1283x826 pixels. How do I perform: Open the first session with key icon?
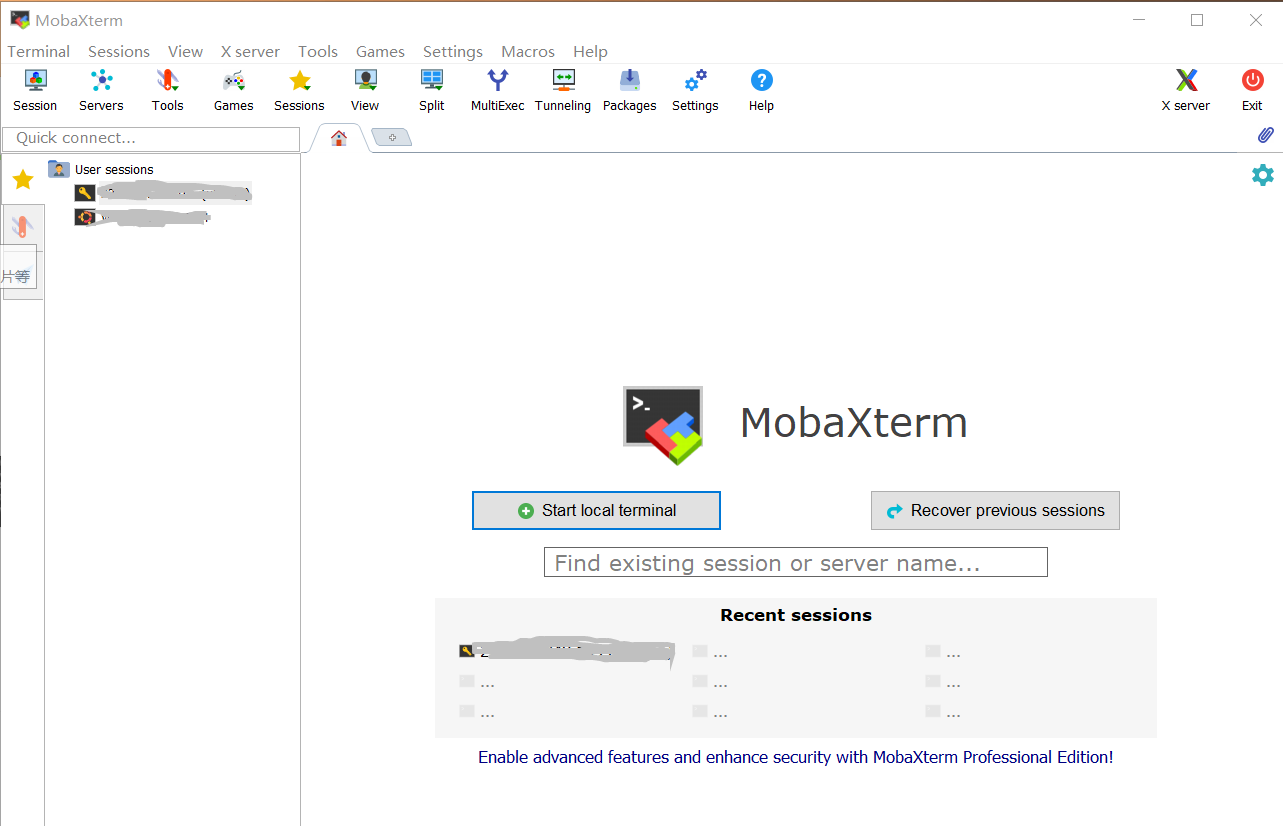[x=163, y=193]
